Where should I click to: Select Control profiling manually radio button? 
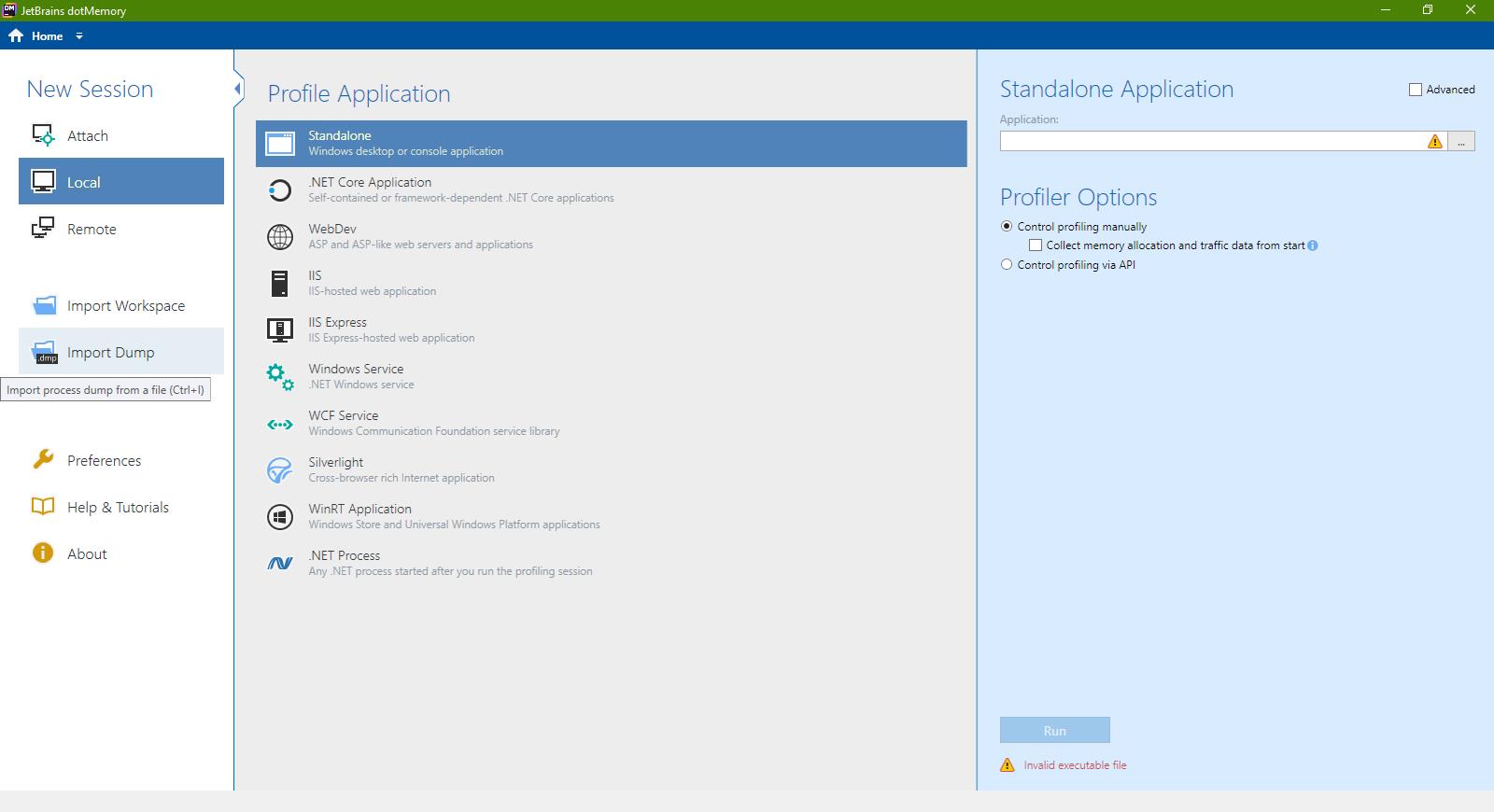tap(1007, 227)
